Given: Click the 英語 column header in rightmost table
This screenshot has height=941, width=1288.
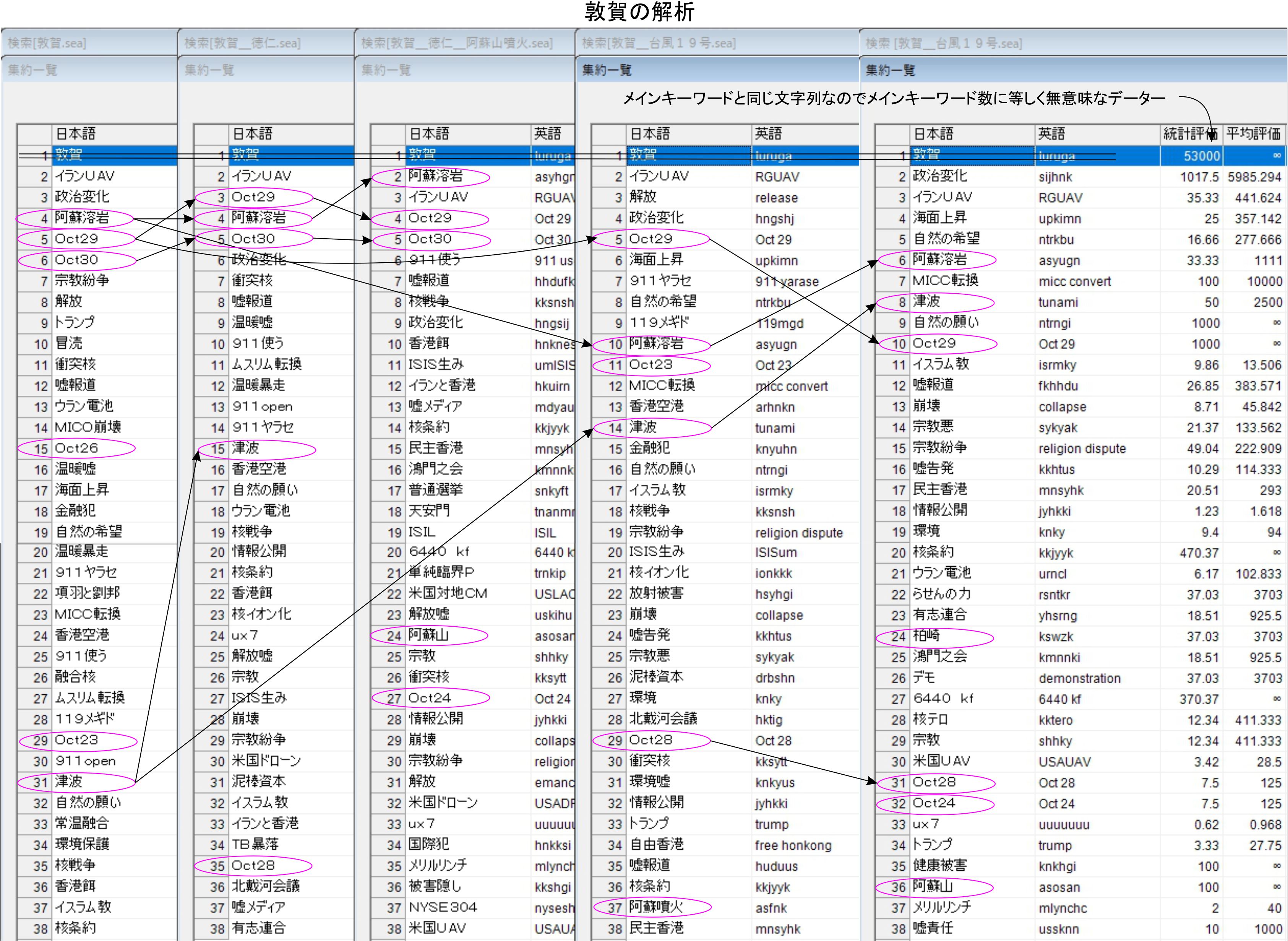Looking at the screenshot, I should coord(1051,134).
